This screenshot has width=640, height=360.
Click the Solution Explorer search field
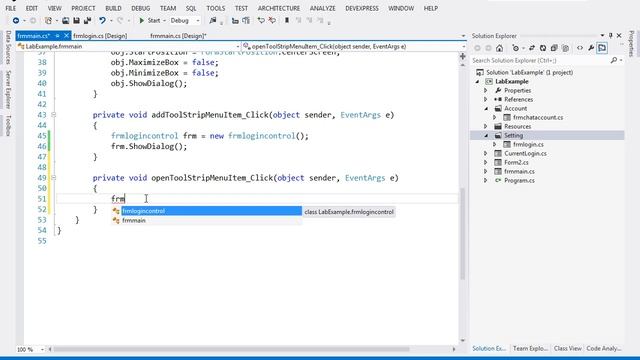click(x=540, y=60)
